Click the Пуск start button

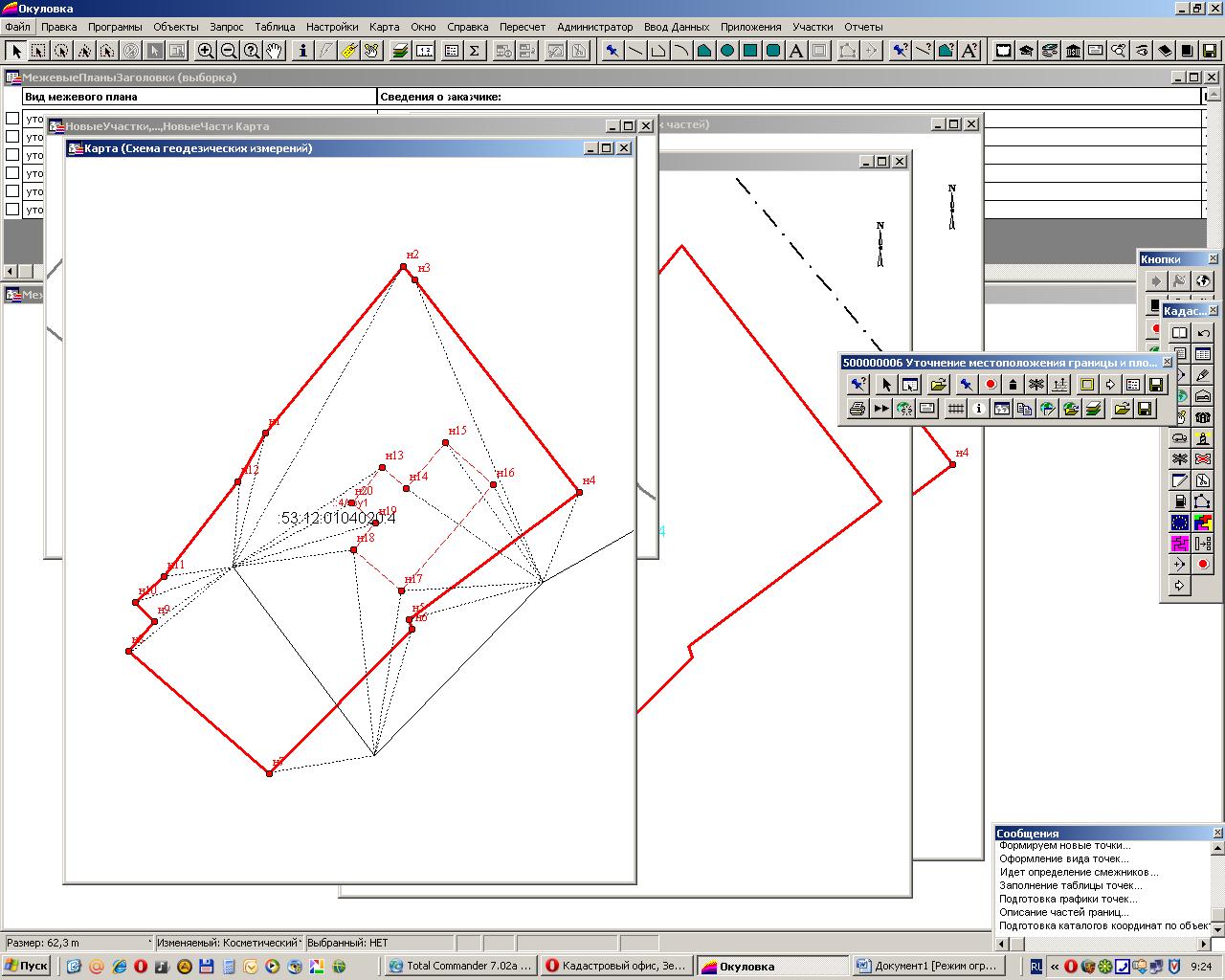pos(27,966)
